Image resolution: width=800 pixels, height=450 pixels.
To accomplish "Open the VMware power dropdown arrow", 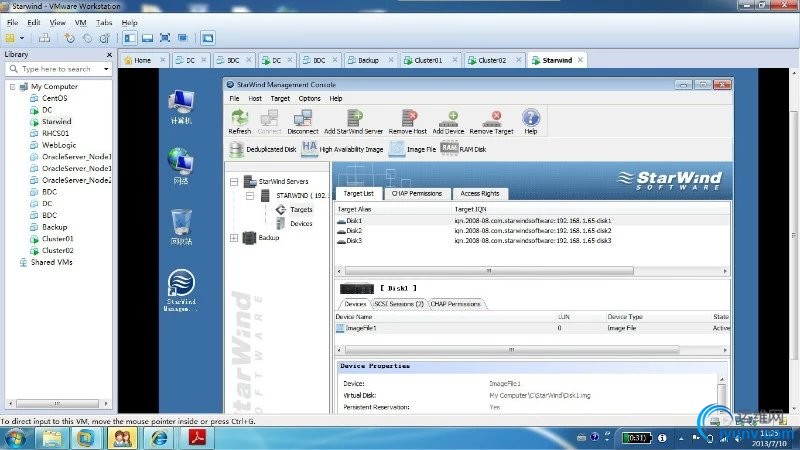I will click(x=22, y=38).
